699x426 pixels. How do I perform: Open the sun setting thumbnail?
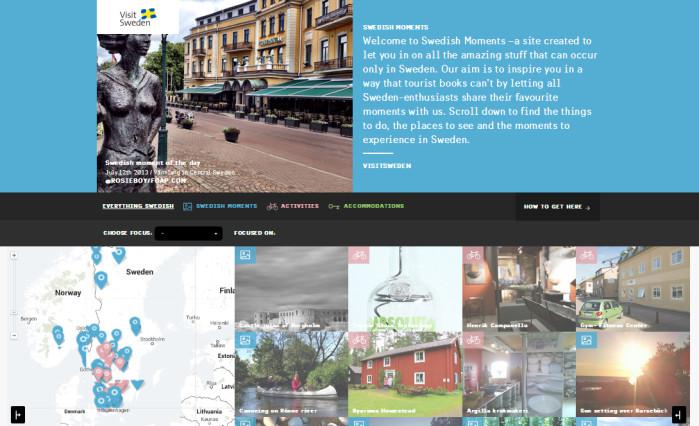pos(633,374)
